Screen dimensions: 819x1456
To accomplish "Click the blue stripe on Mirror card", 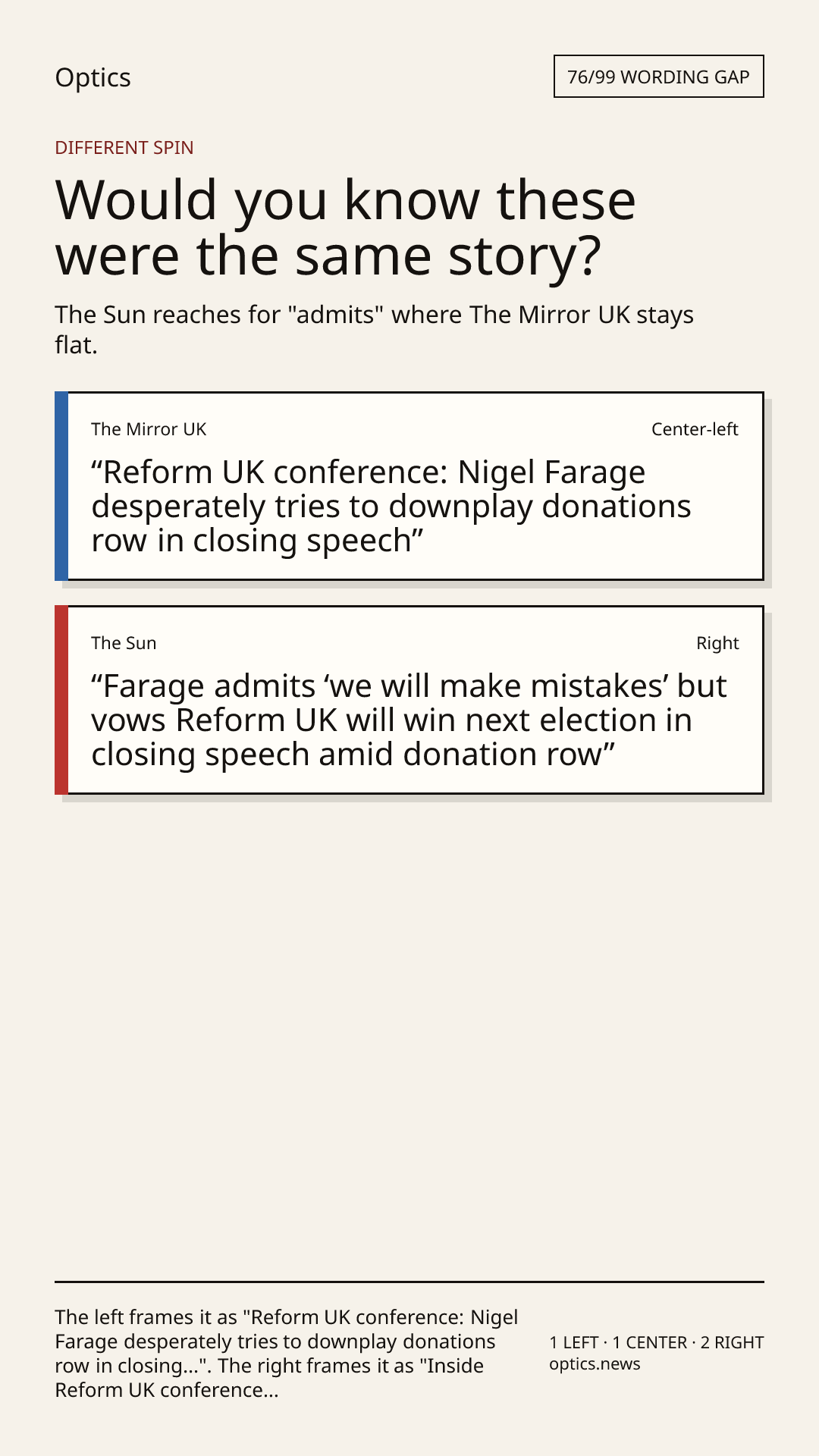I will click(x=61, y=486).
